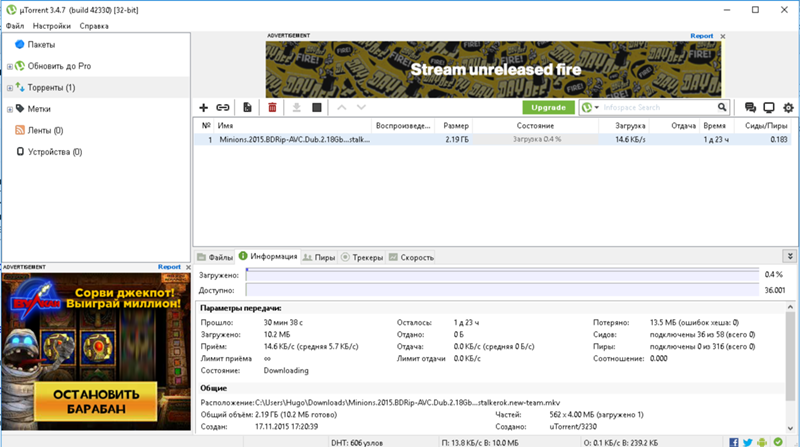Select Метки in the sidebar

(39, 109)
